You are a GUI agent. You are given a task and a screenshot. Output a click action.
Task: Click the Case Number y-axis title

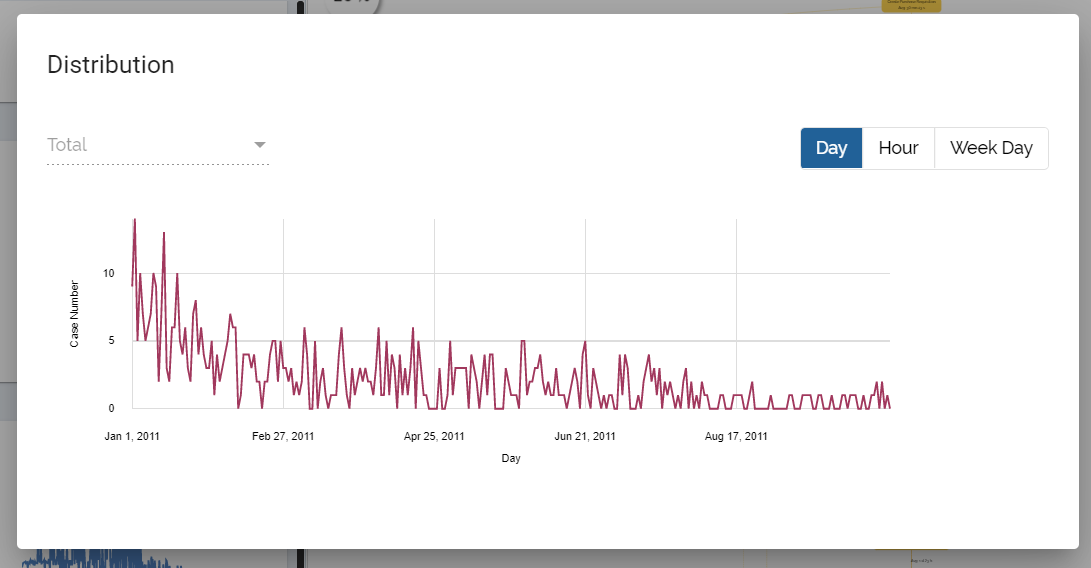point(75,314)
